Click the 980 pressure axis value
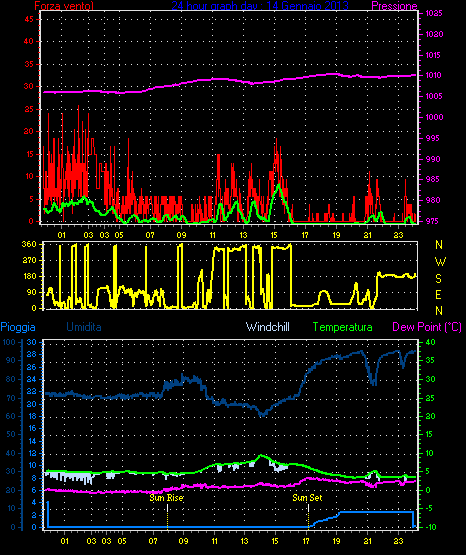This screenshot has height=555, width=466. tap(433, 200)
